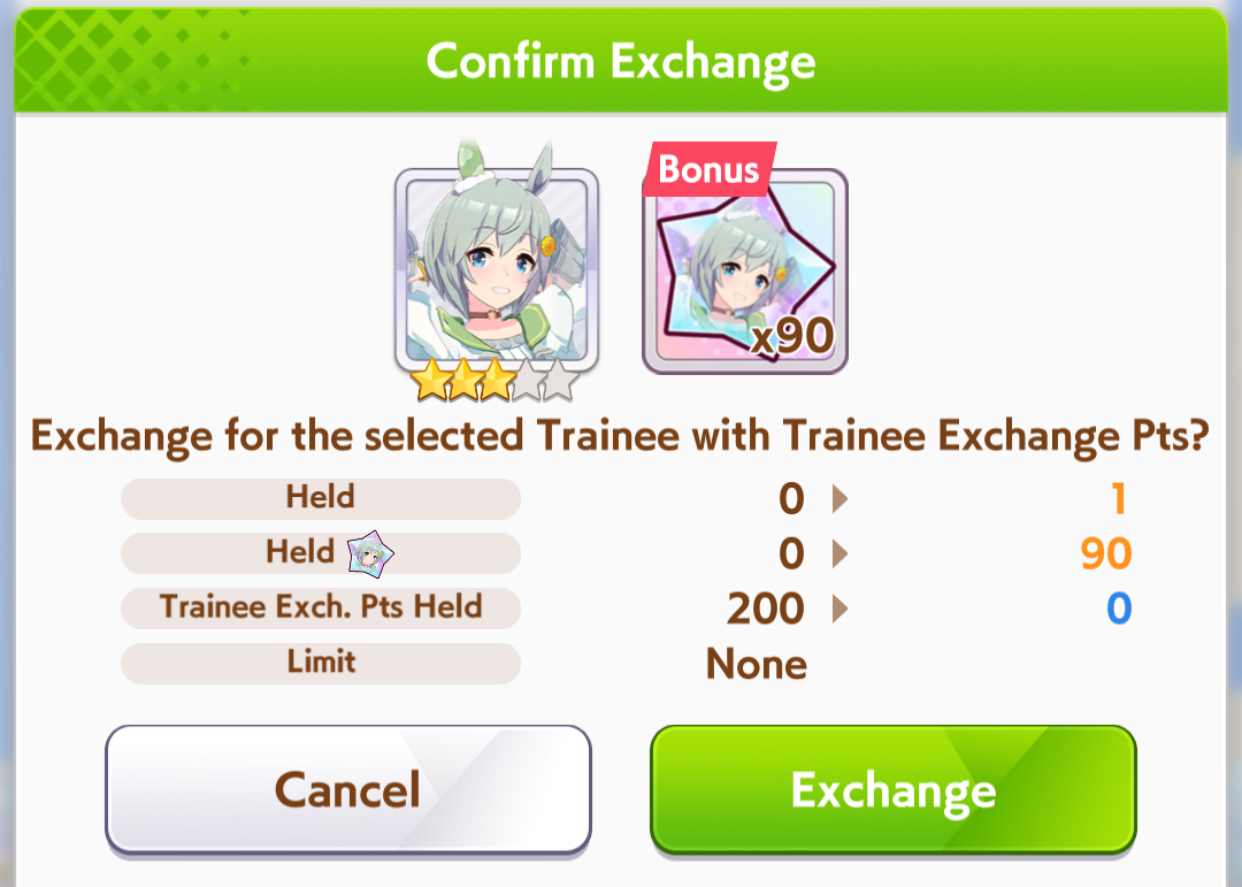1242x887 pixels.
Task: Click the arrow beside 200 exchange points
Action: pyautogui.click(x=840, y=608)
